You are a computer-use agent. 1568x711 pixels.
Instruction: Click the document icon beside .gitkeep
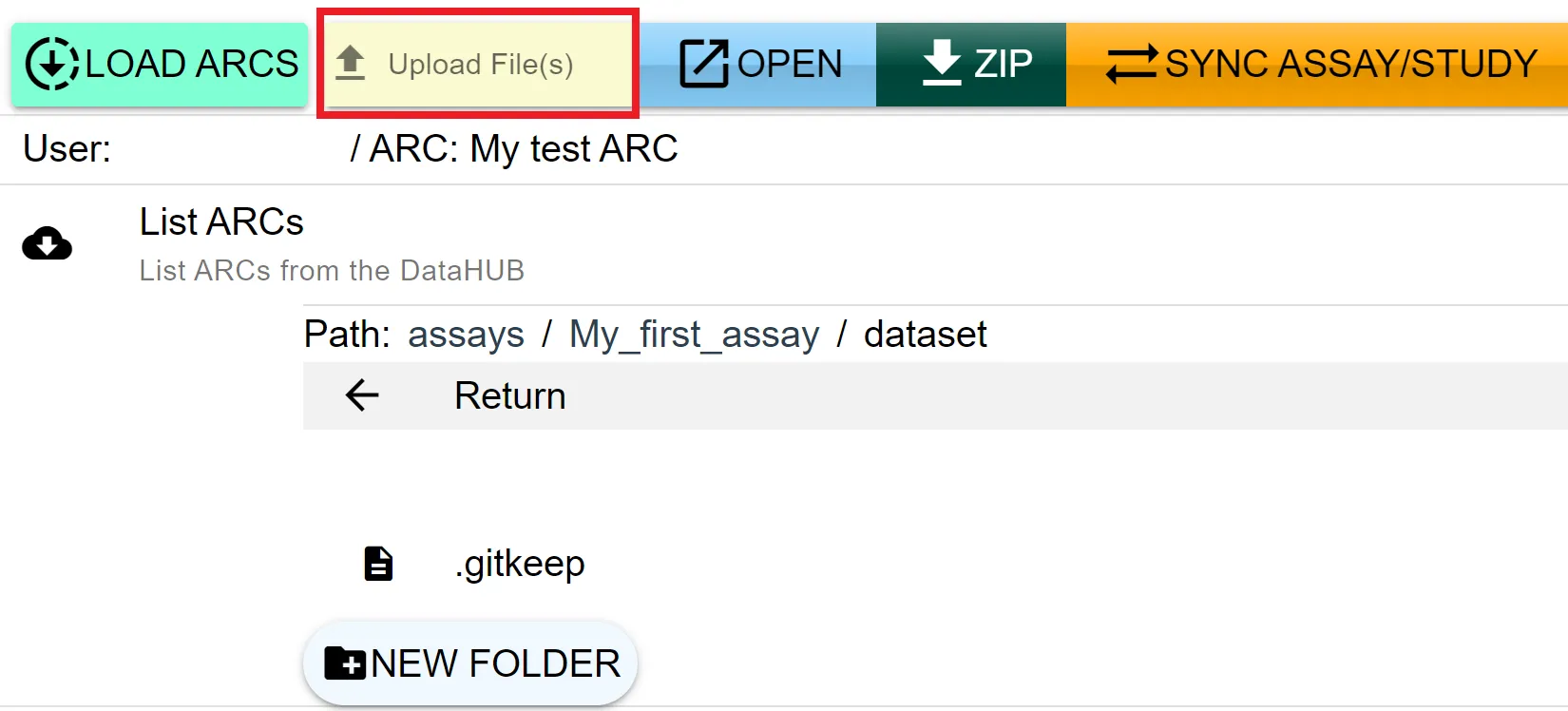378,564
